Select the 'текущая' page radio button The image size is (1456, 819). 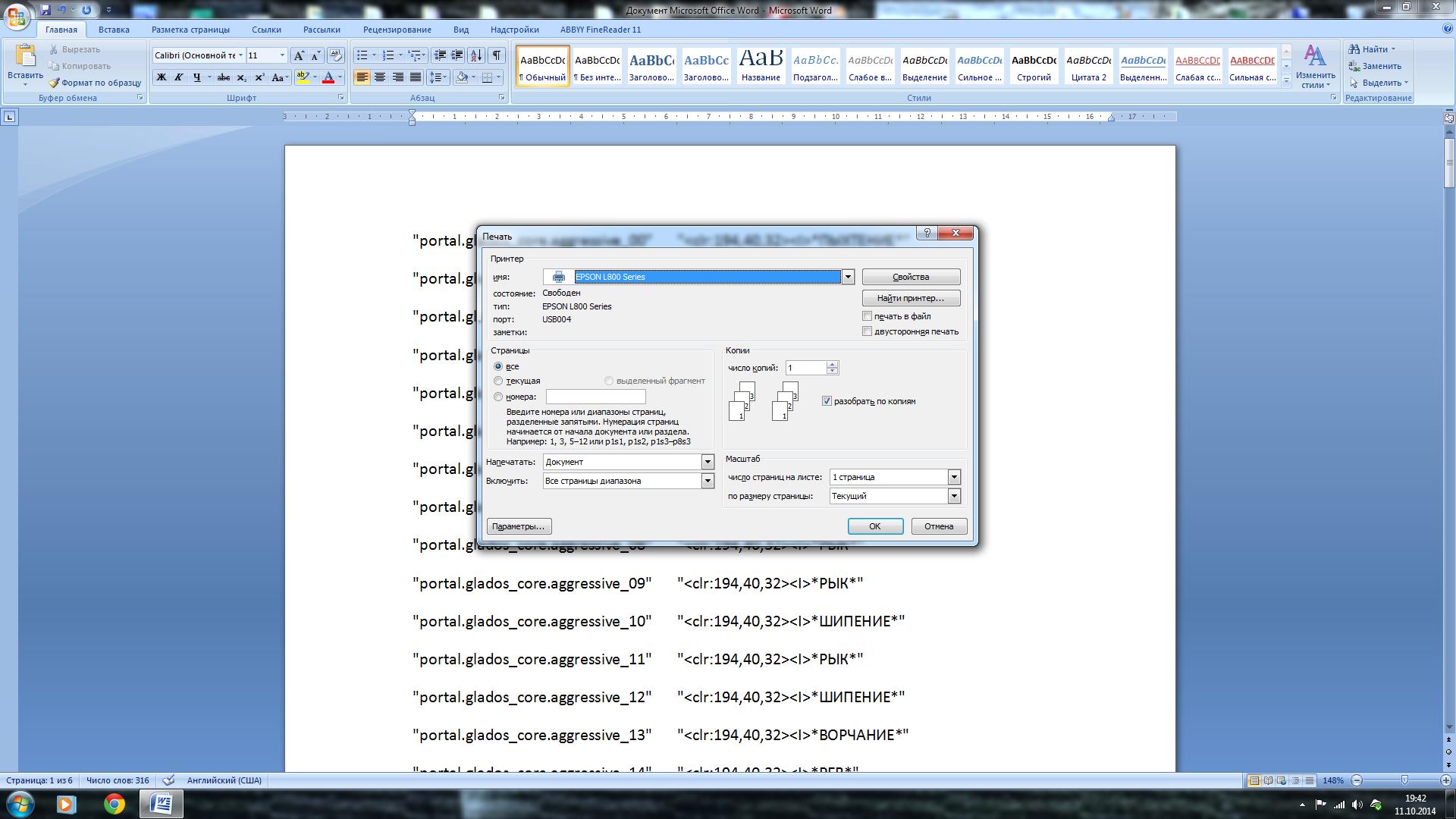498,381
